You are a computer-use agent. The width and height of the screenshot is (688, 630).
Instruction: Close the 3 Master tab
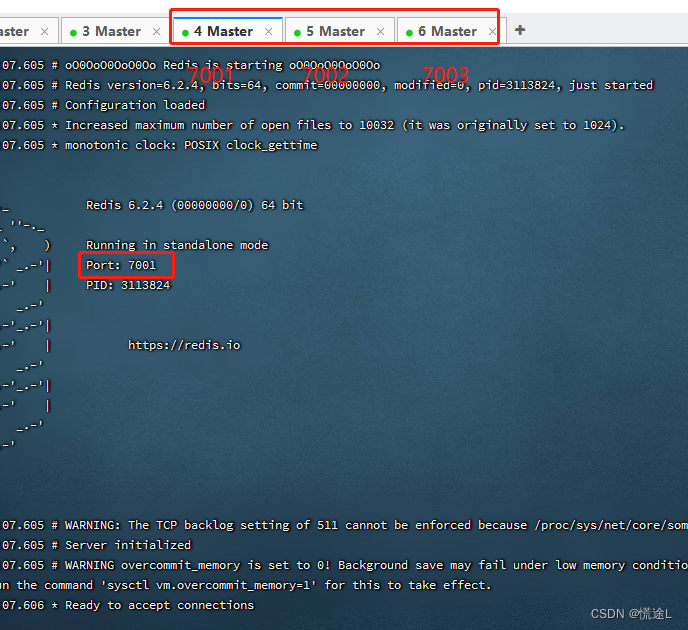pos(156,32)
